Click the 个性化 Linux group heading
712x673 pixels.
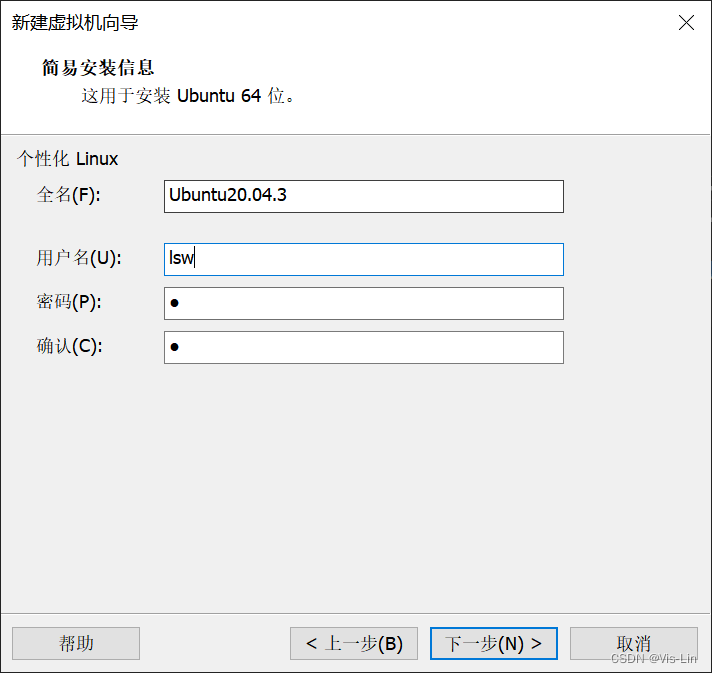point(67,159)
